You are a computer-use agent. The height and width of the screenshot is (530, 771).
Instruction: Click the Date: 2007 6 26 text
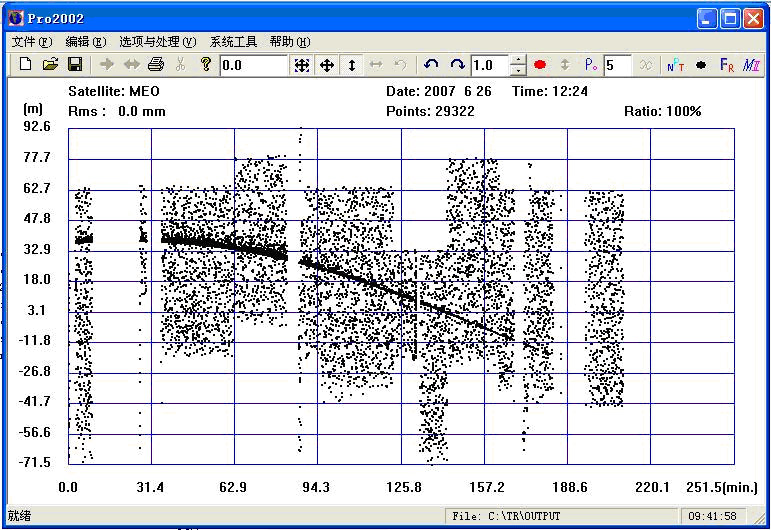tap(439, 91)
